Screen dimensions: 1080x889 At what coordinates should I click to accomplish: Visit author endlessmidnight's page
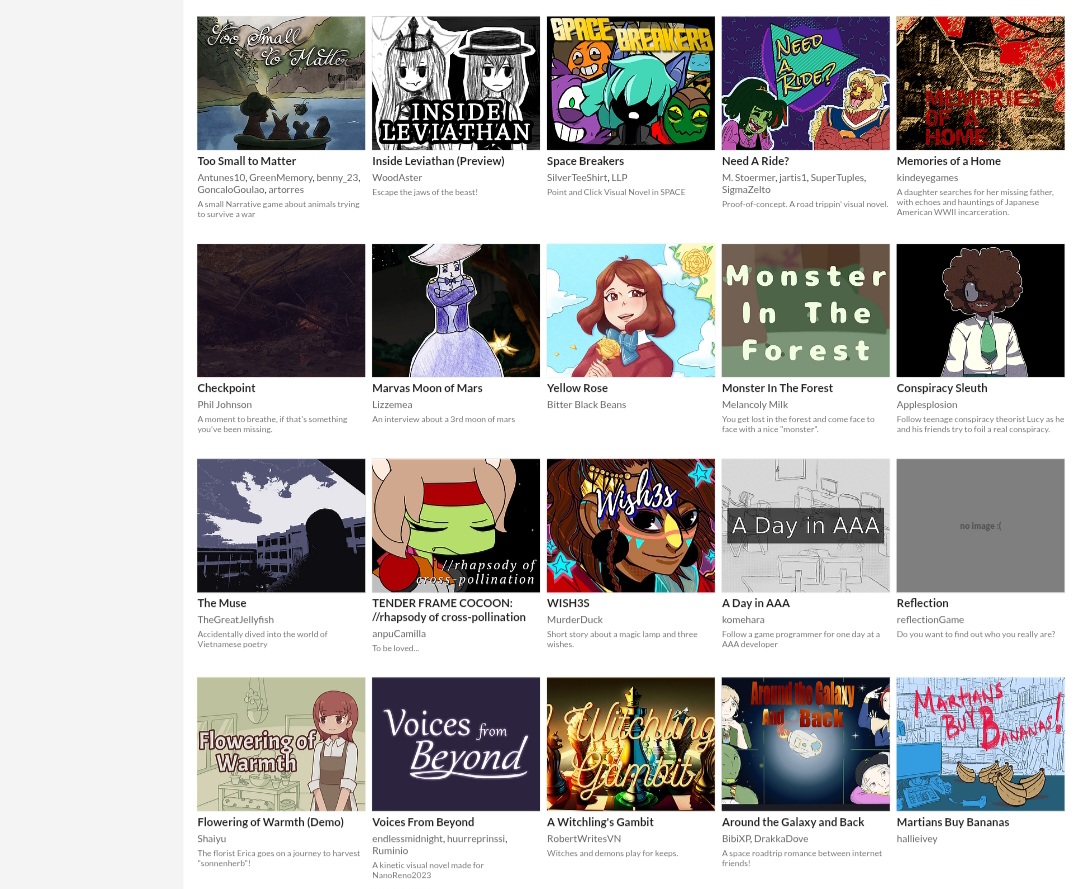click(x=407, y=839)
